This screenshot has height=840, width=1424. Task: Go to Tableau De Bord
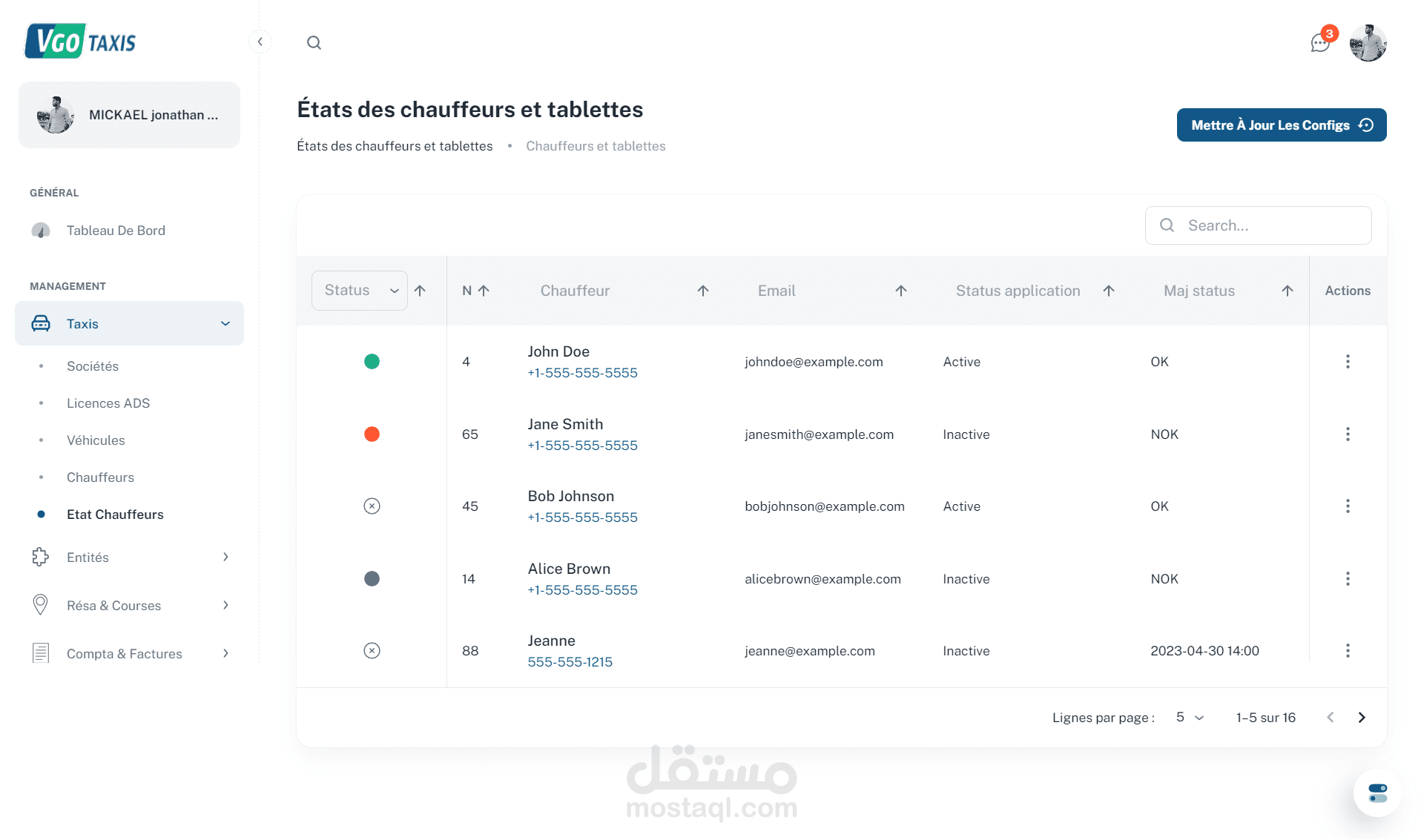click(x=116, y=231)
